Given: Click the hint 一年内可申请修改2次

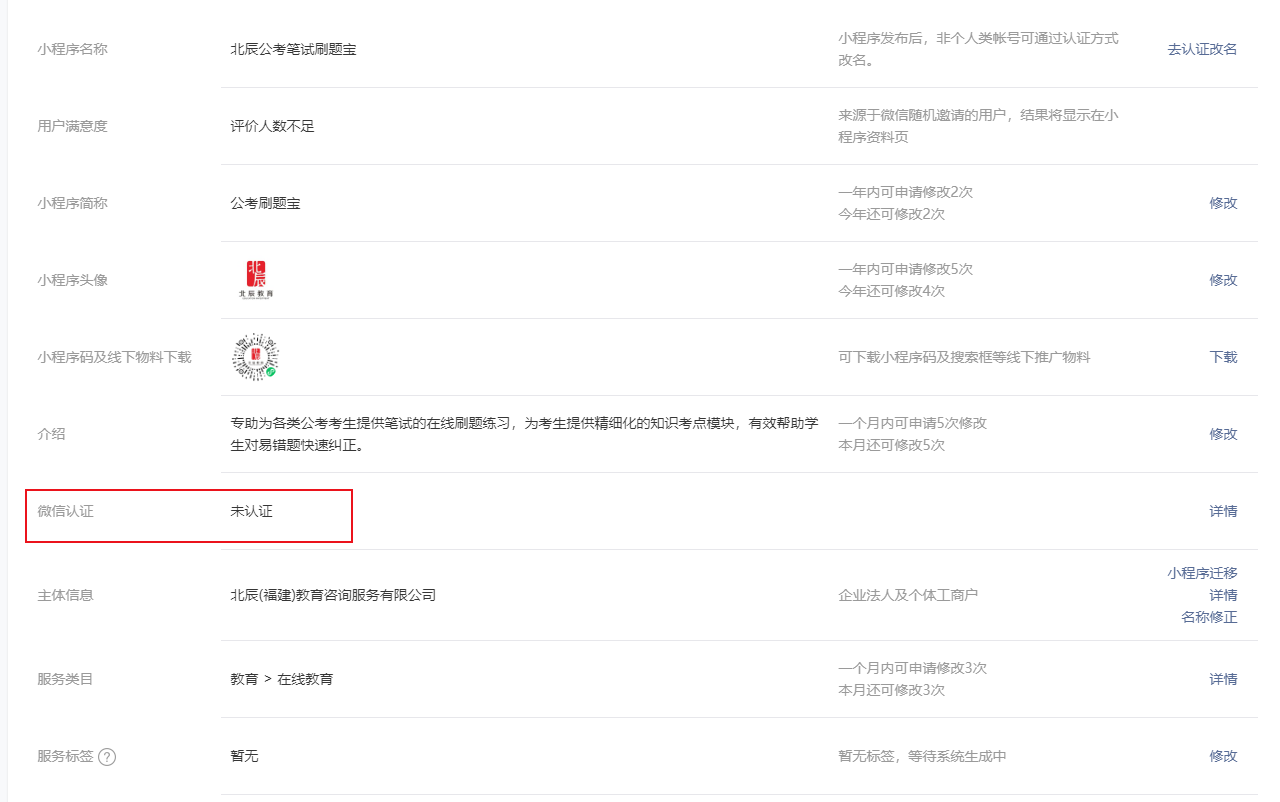Looking at the screenshot, I should click(905, 192).
